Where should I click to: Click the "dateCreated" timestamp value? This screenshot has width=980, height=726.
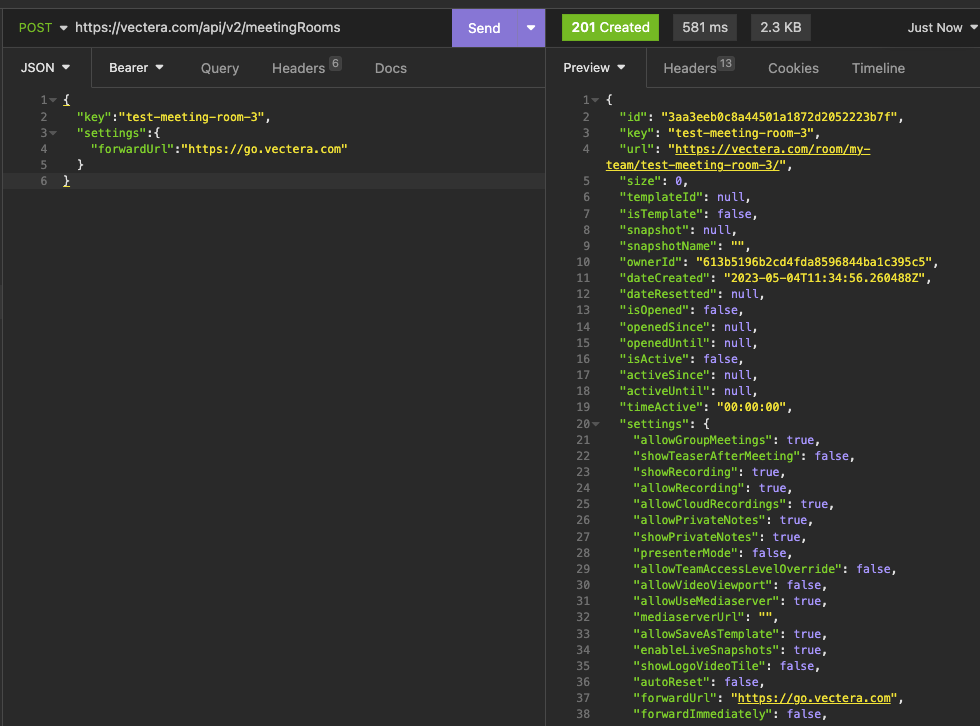(x=824, y=278)
